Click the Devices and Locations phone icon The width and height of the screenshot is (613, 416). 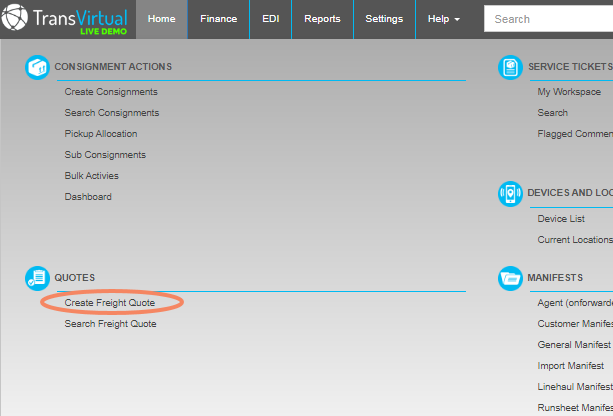[510, 194]
